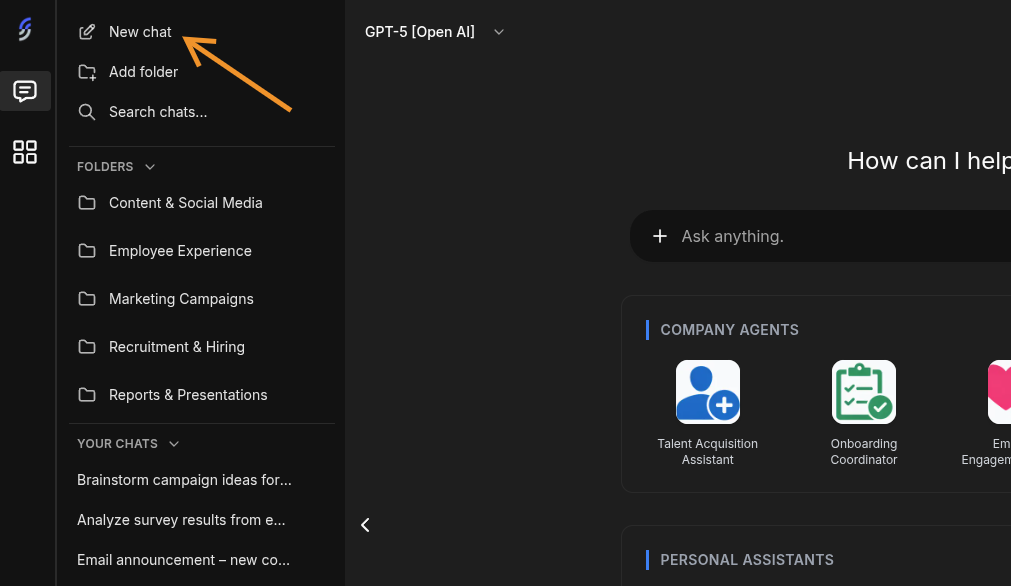Start a New chat
Screen dimensions: 1011x586
[140, 32]
